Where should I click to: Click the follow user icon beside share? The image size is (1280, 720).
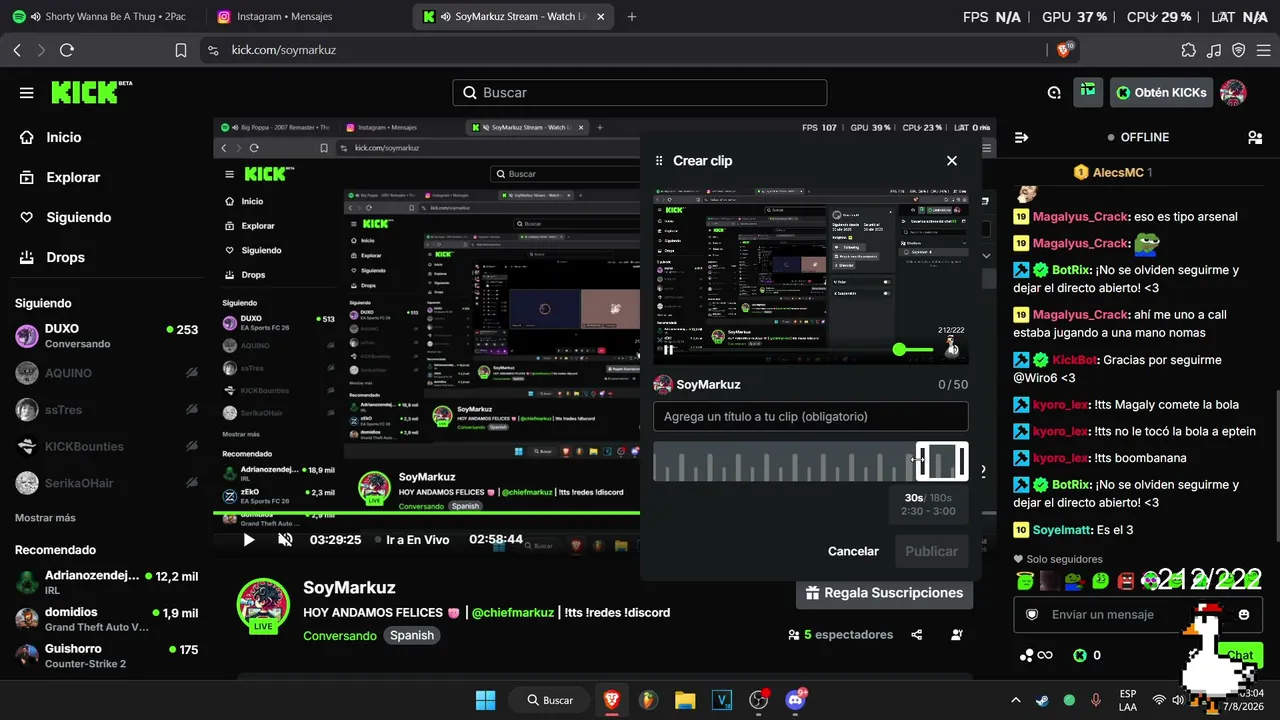957,634
